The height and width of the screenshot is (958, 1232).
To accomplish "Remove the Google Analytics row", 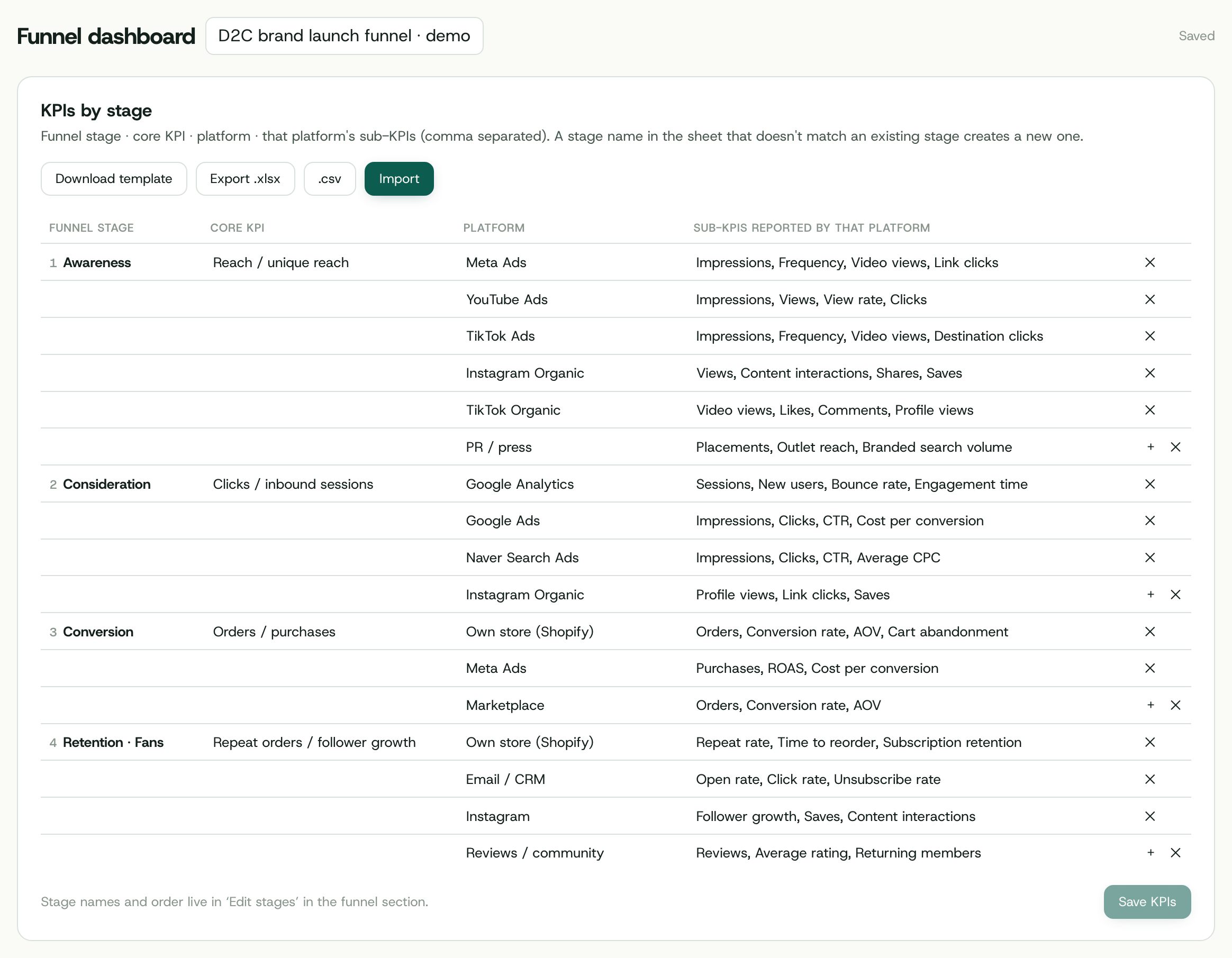I will 1149,485.
